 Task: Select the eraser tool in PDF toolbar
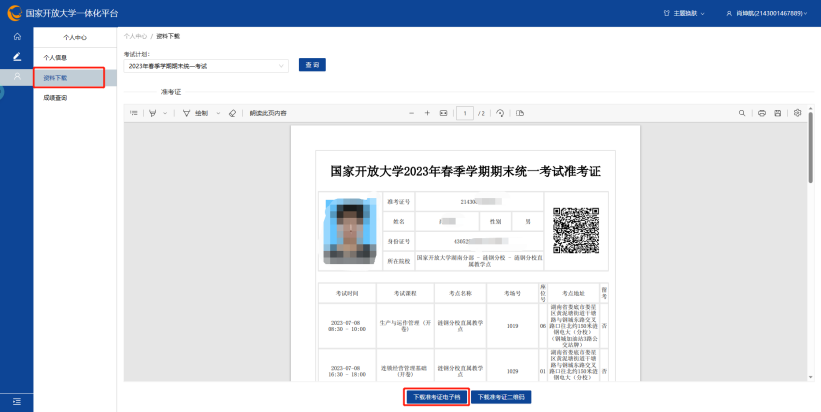[232, 113]
